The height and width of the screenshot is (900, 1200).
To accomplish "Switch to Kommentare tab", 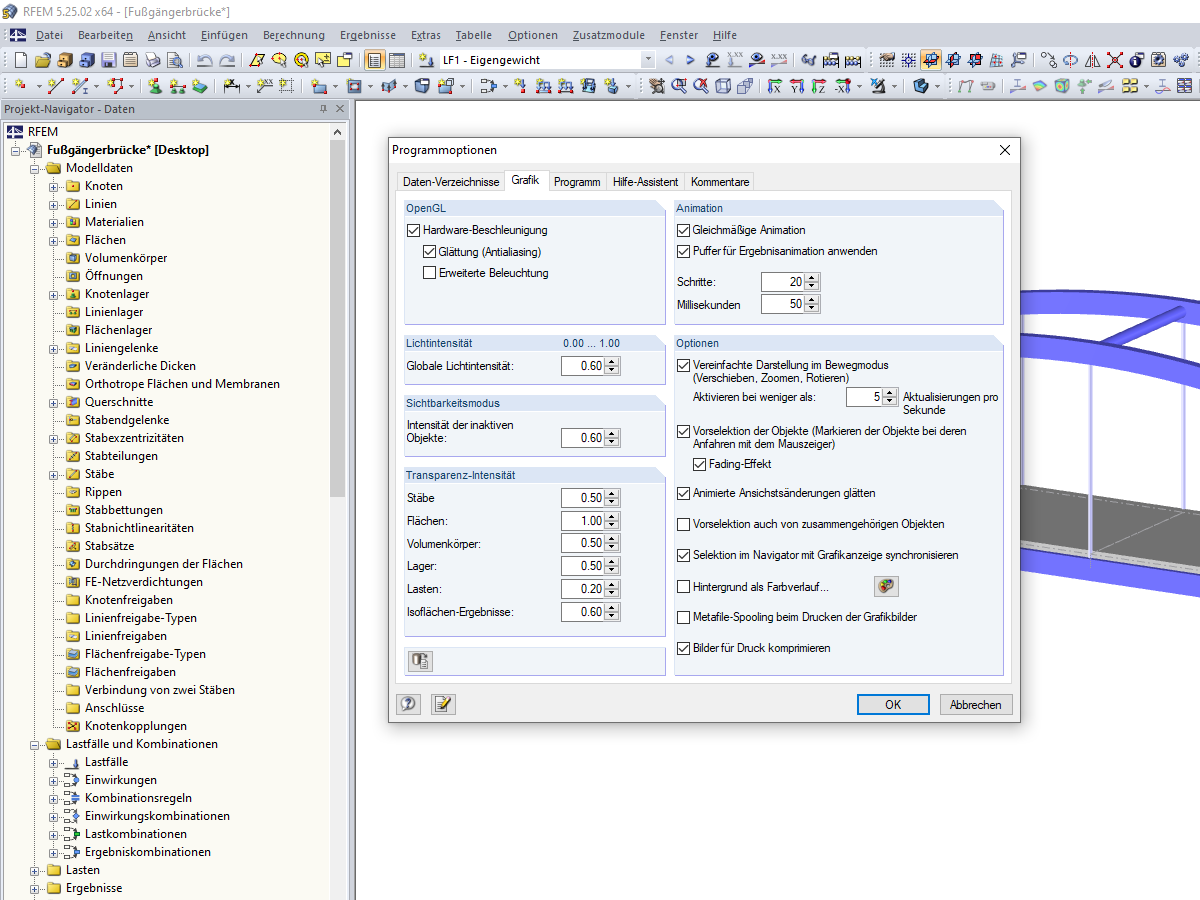I will (x=719, y=182).
